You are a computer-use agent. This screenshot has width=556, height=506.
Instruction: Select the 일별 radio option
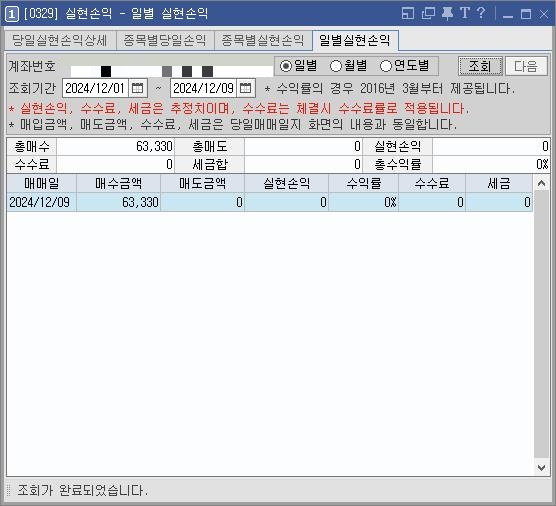tap(298, 66)
